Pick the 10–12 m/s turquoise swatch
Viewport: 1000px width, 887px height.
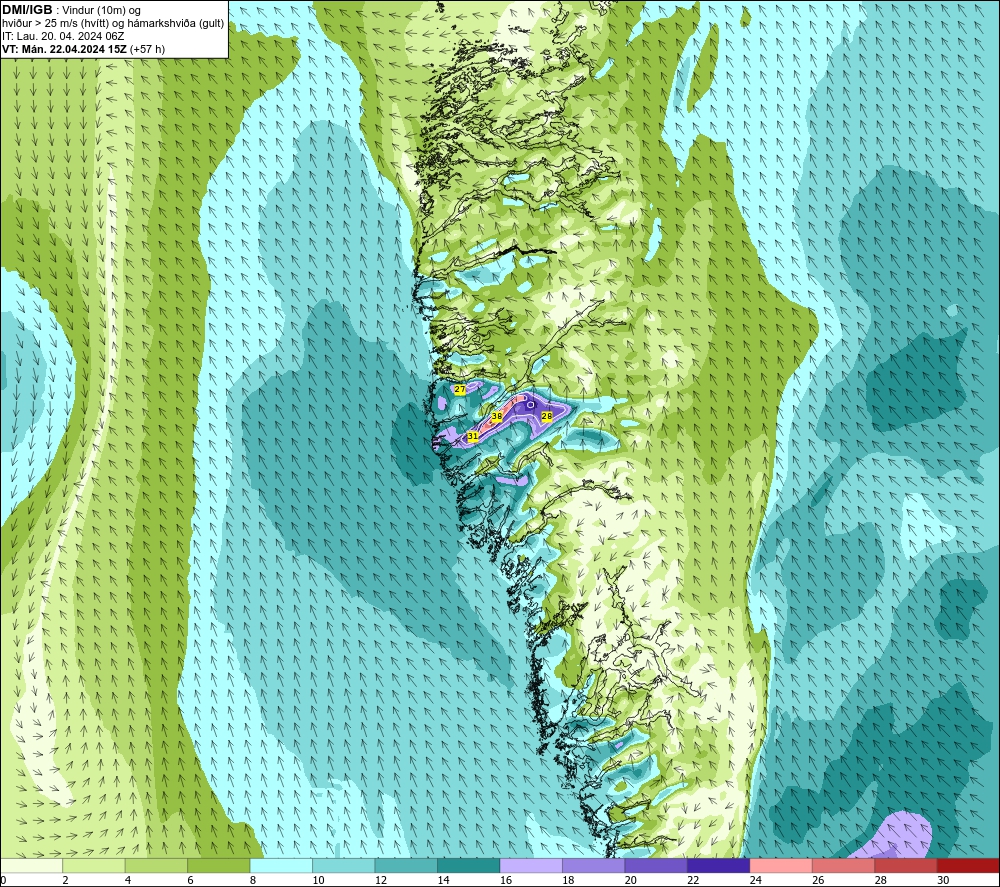click(x=344, y=865)
